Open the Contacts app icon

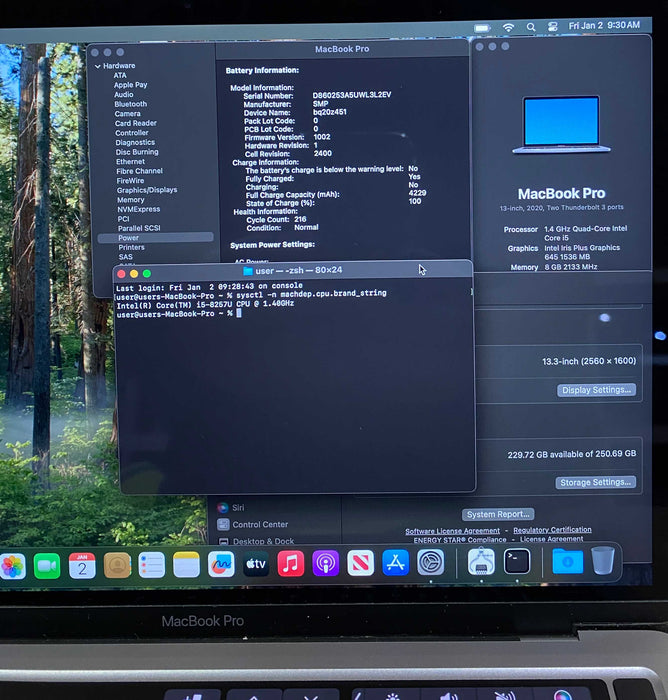click(x=117, y=565)
